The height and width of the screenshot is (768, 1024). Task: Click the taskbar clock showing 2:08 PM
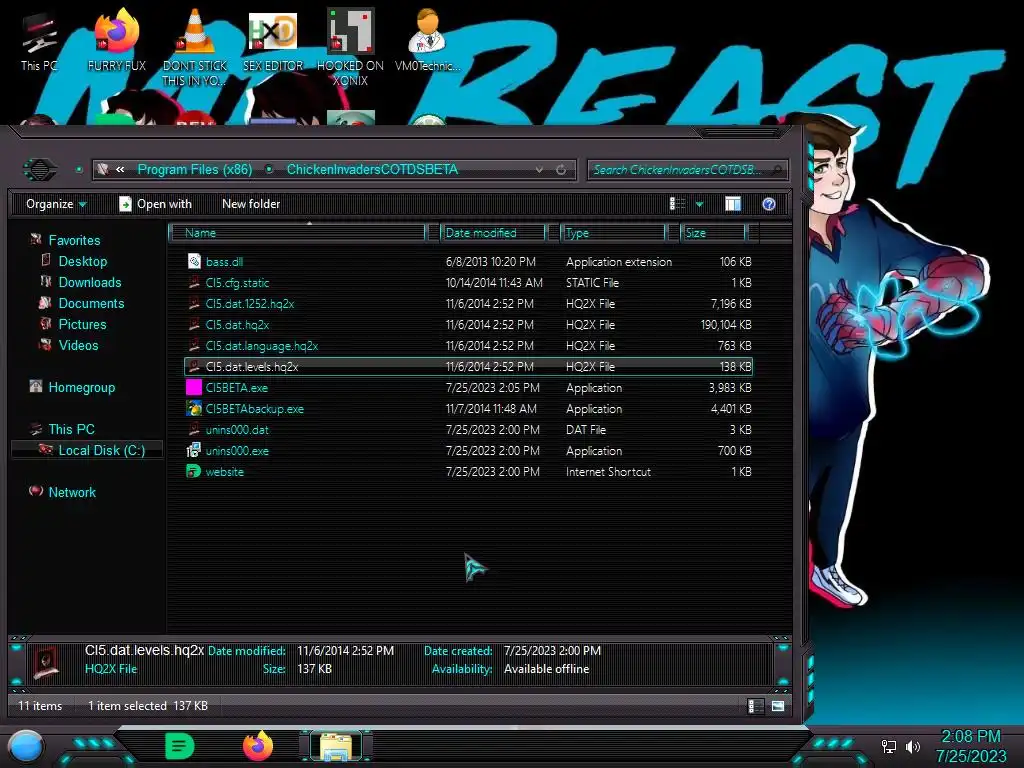(x=970, y=746)
